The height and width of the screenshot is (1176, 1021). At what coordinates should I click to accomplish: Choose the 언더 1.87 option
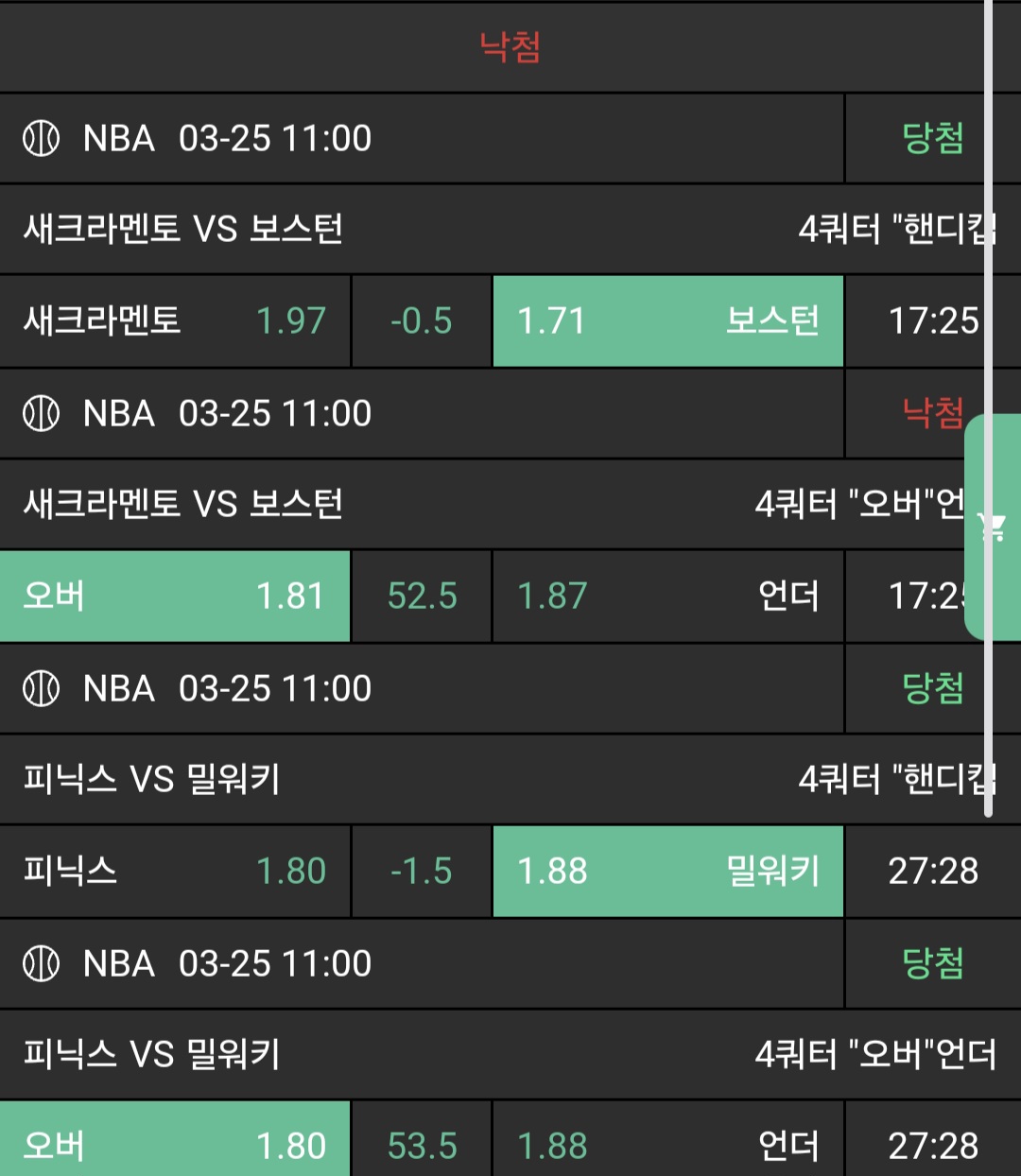pos(667,597)
